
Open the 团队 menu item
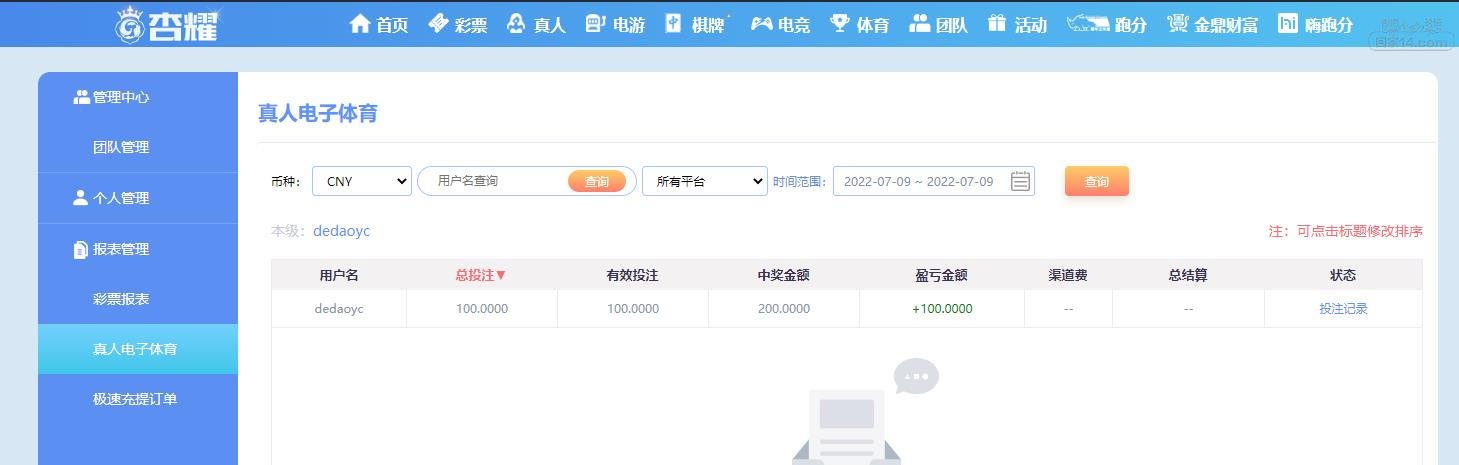[952, 25]
